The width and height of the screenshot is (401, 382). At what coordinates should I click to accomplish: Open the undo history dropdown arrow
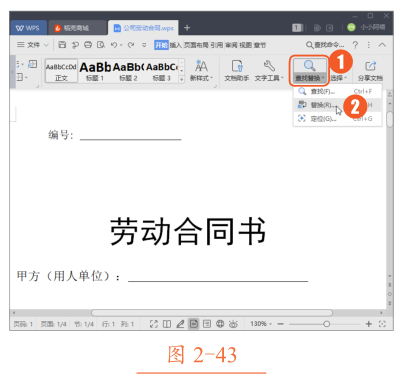[x=121, y=45]
